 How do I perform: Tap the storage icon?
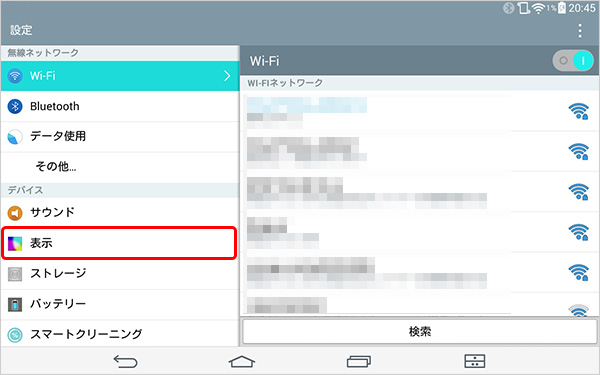(x=15, y=274)
